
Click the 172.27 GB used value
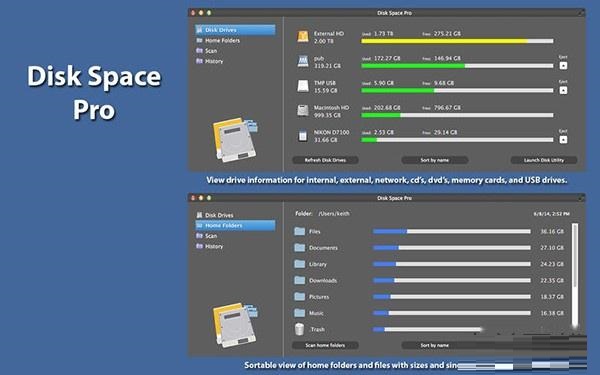[387, 58]
